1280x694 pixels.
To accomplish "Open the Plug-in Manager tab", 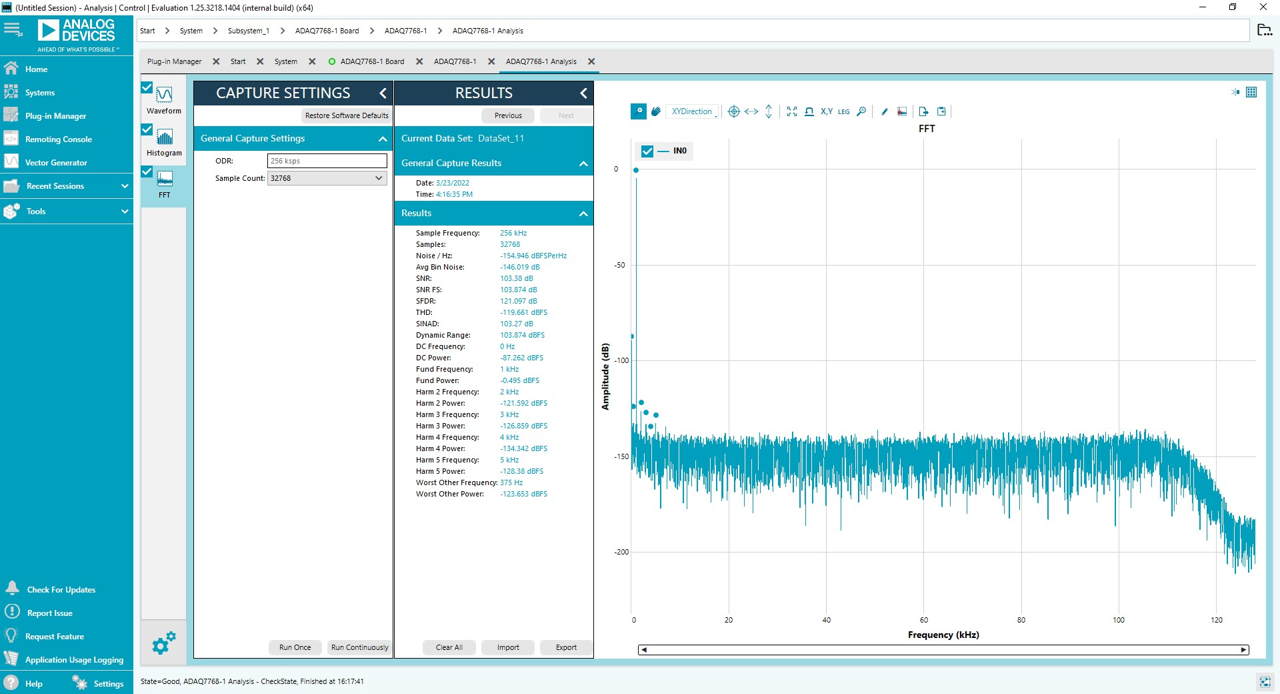I will click(x=176, y=60).
